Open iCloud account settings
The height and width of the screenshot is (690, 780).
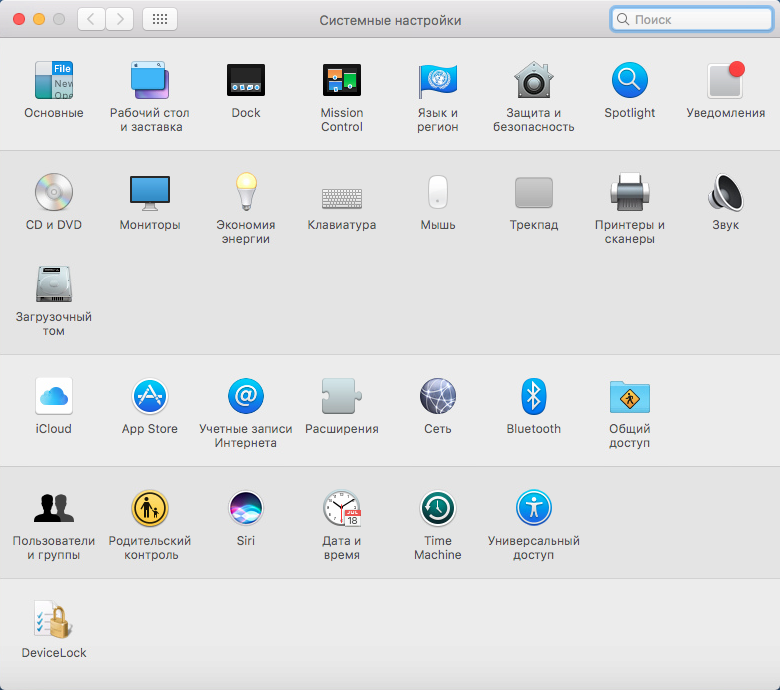point(54,397)
